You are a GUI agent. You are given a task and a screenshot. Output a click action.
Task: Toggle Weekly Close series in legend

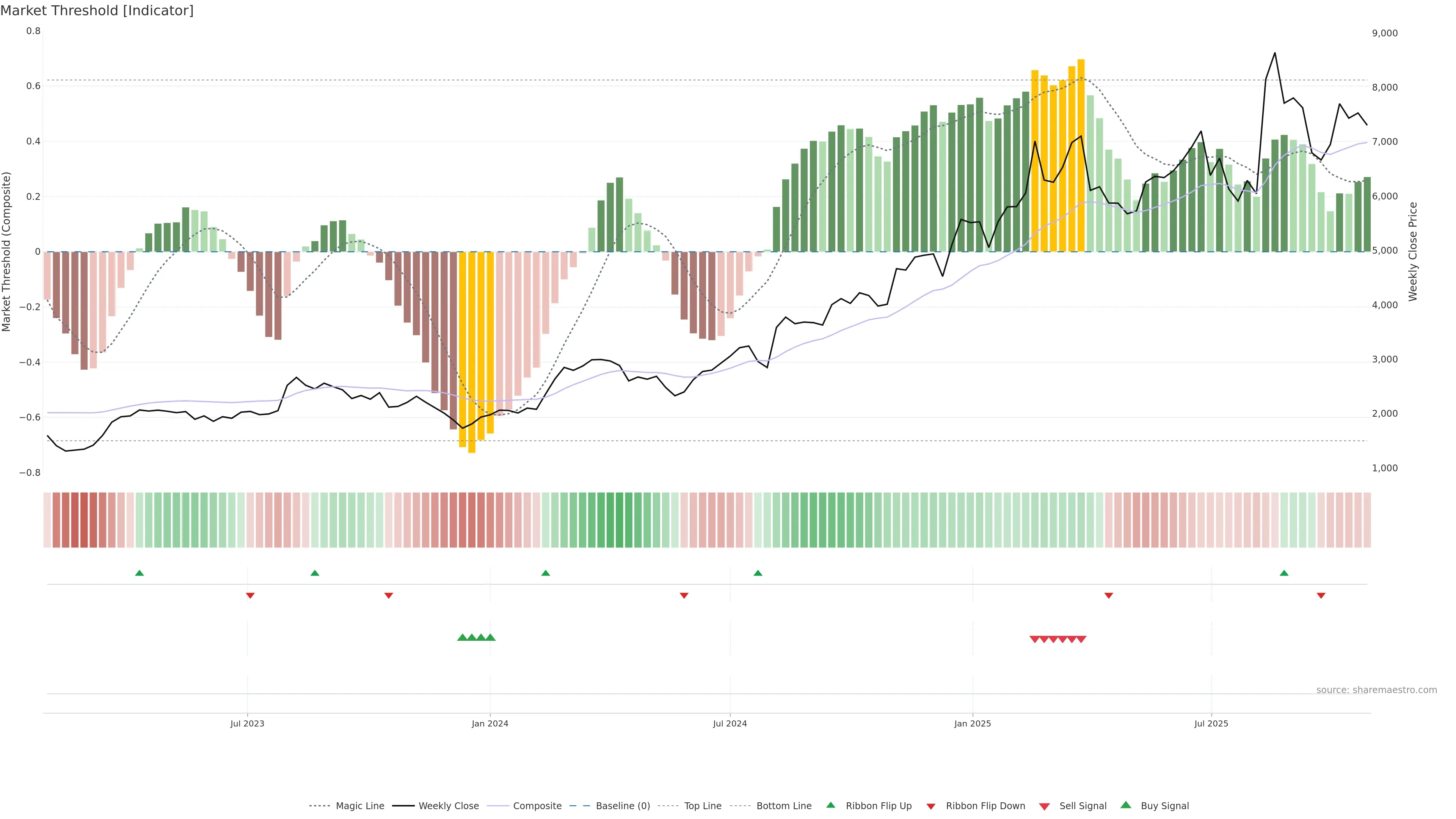point(448,806)
